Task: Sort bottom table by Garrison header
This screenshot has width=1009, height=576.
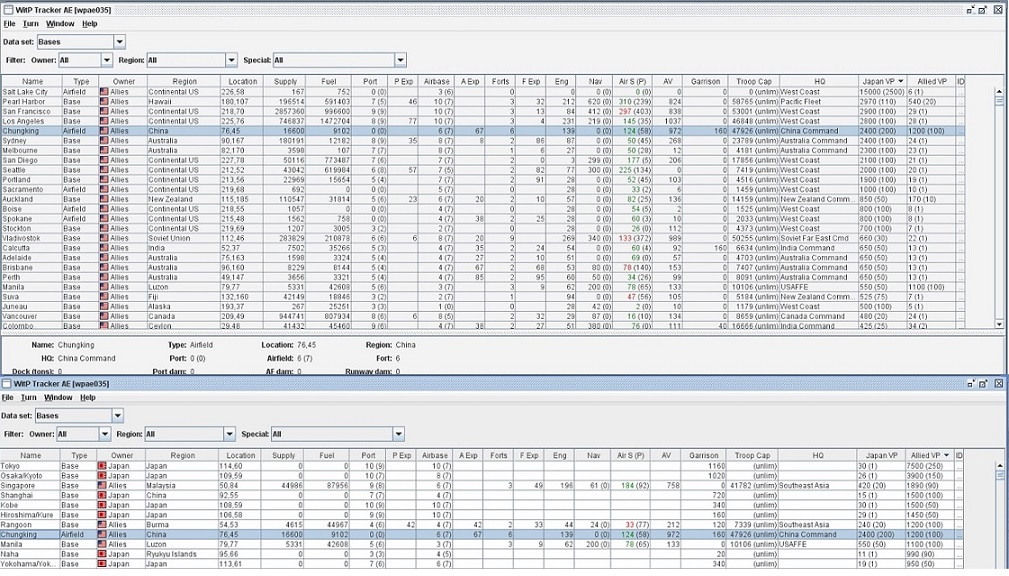Action: coord(703,456)
